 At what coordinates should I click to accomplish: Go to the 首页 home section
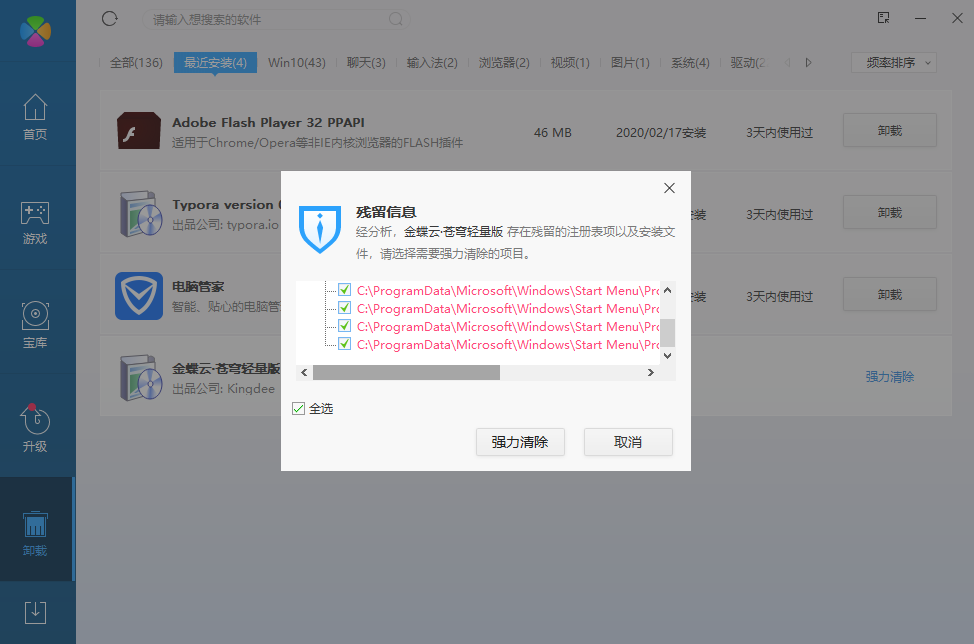click(x=35, y=117)
